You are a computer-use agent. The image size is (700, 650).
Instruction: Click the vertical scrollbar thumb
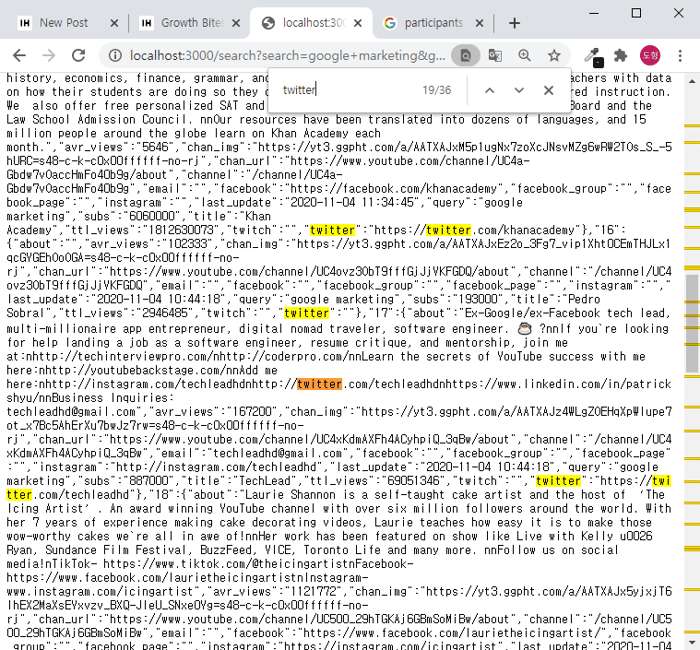[x=692, y=323]
